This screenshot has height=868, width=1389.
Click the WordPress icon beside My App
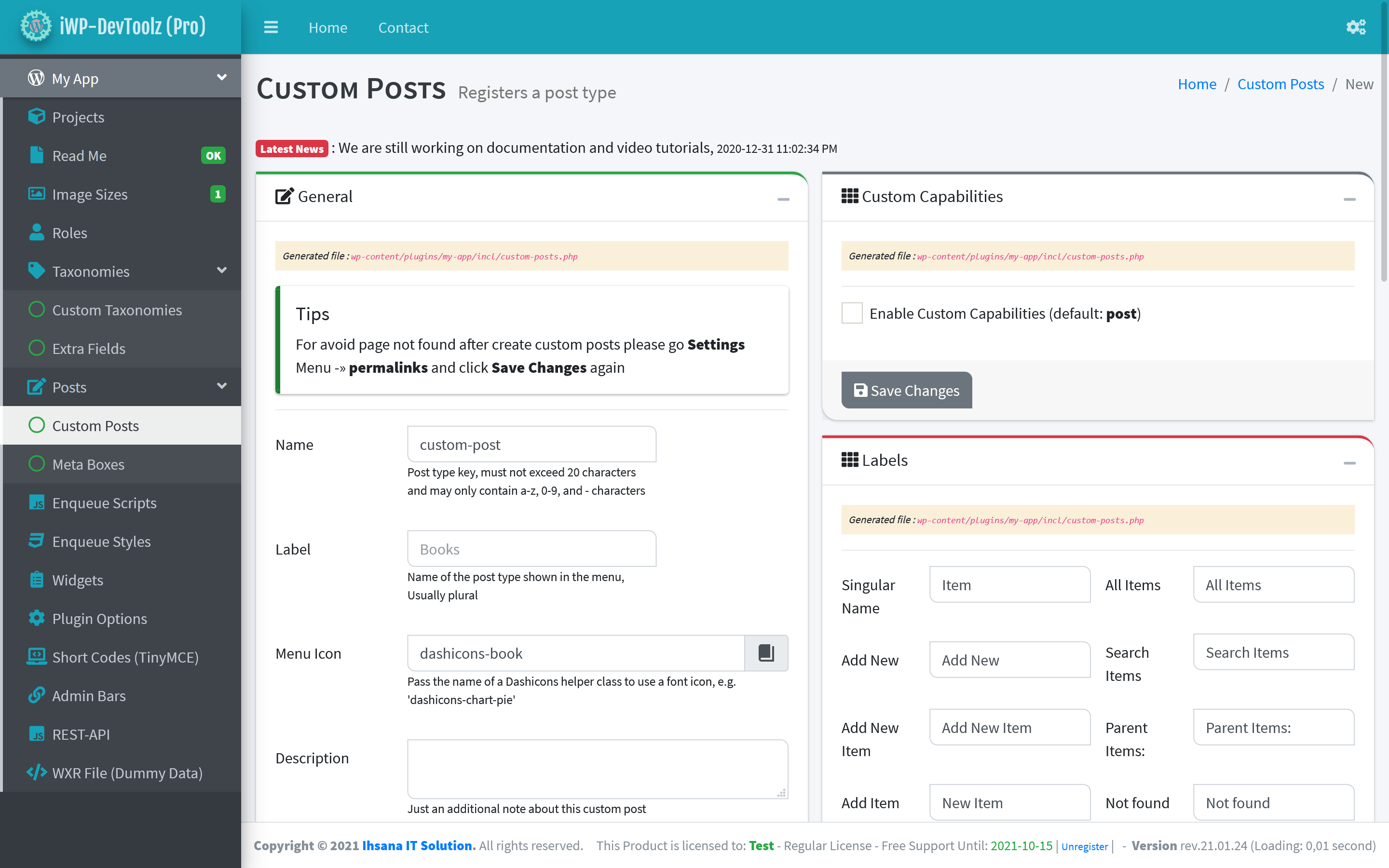36,78
